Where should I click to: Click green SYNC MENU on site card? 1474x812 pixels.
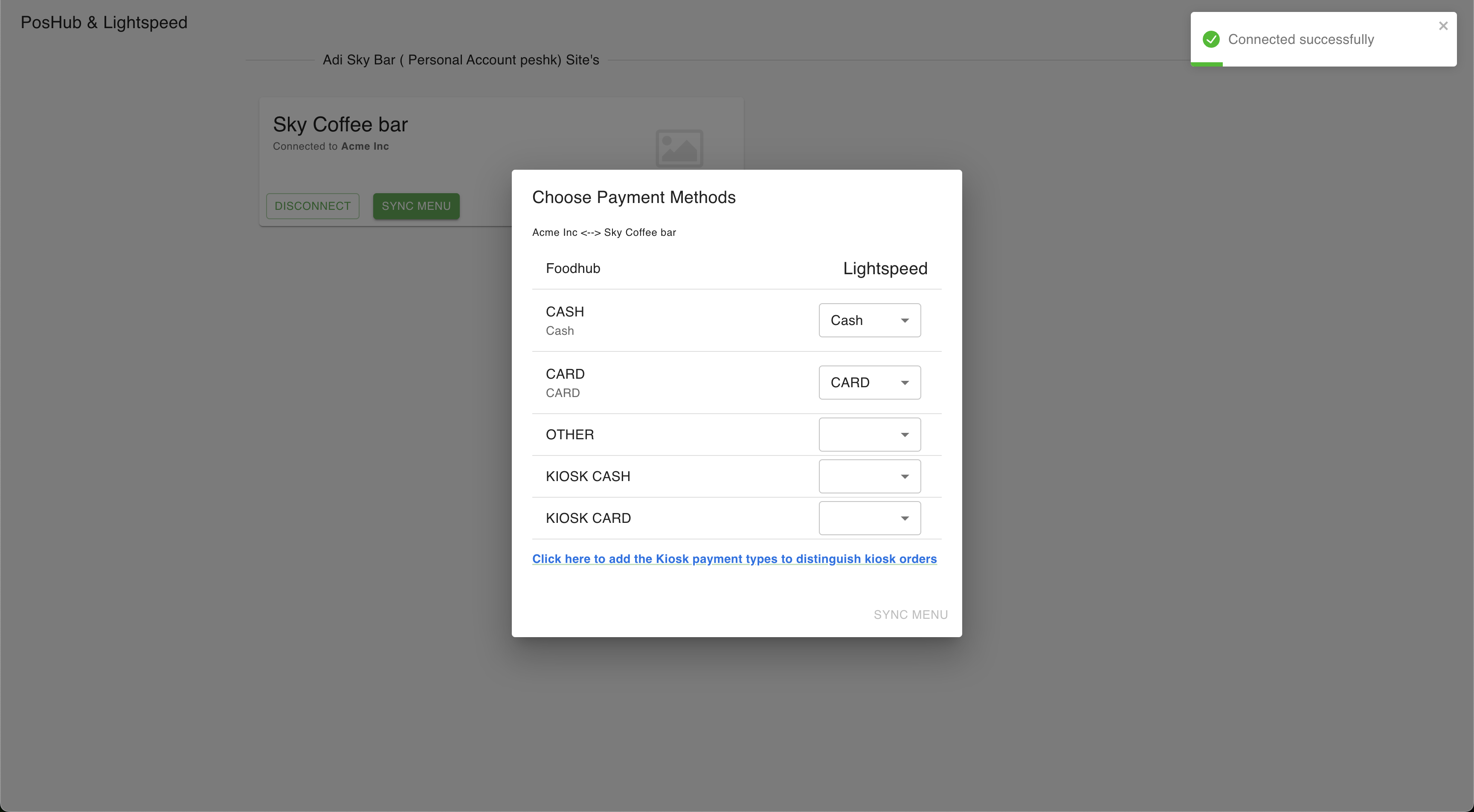pyautogui.click(x=416, y=206)
